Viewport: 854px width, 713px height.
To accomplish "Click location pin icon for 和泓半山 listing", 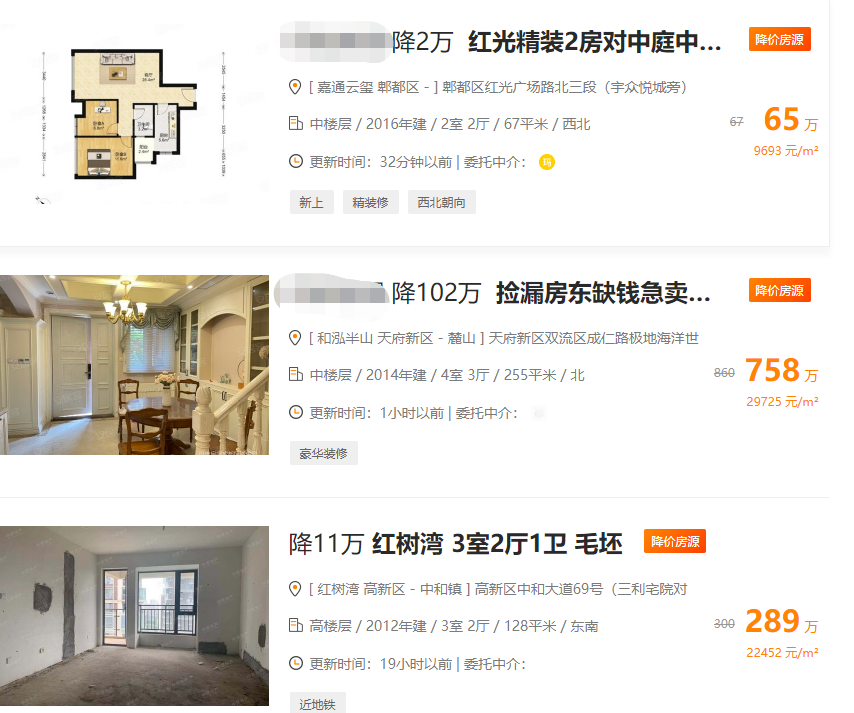I will [x=295, y=338].
